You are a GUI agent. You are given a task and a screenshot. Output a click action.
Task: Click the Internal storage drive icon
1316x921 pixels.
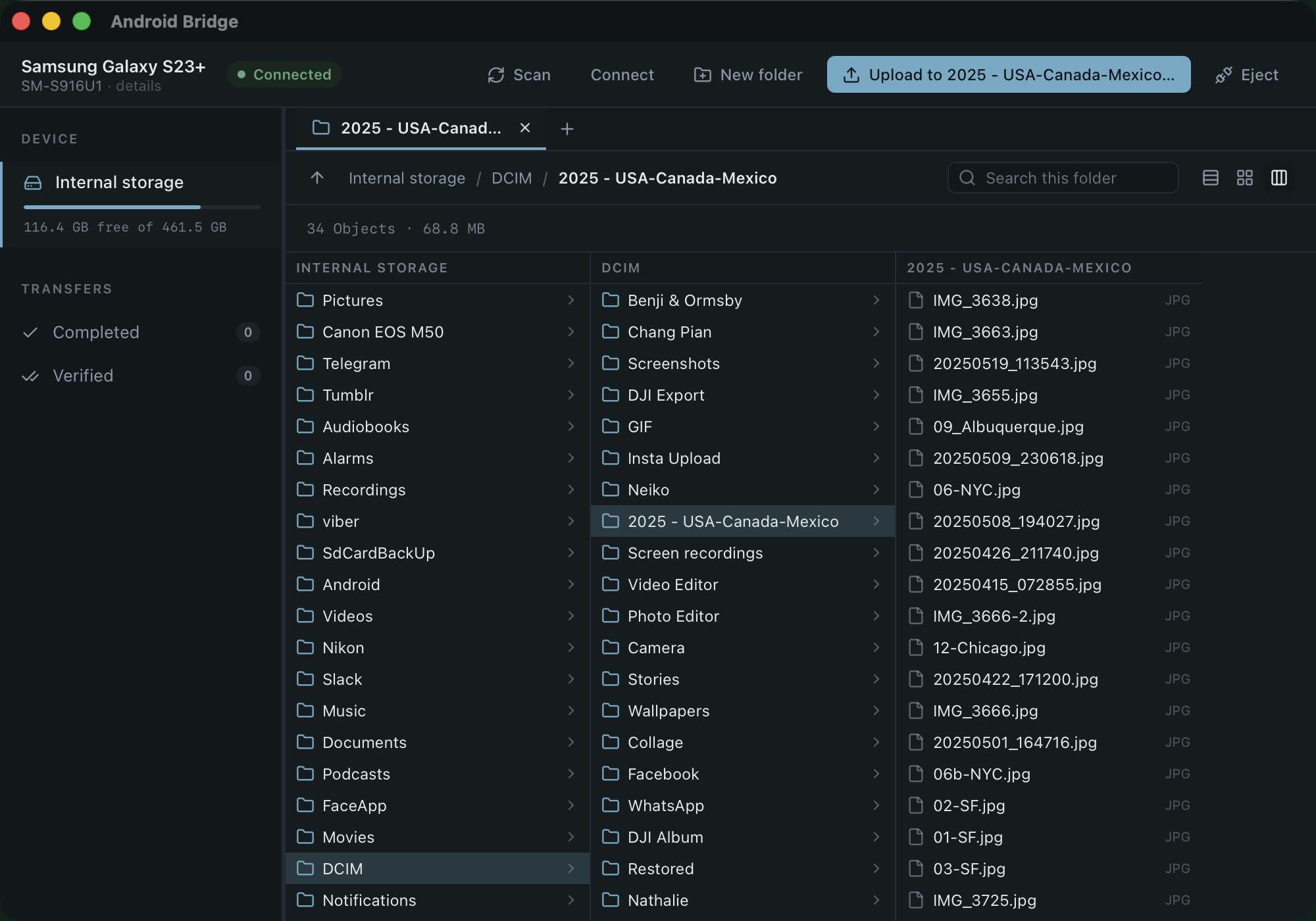tap(33, 182)
